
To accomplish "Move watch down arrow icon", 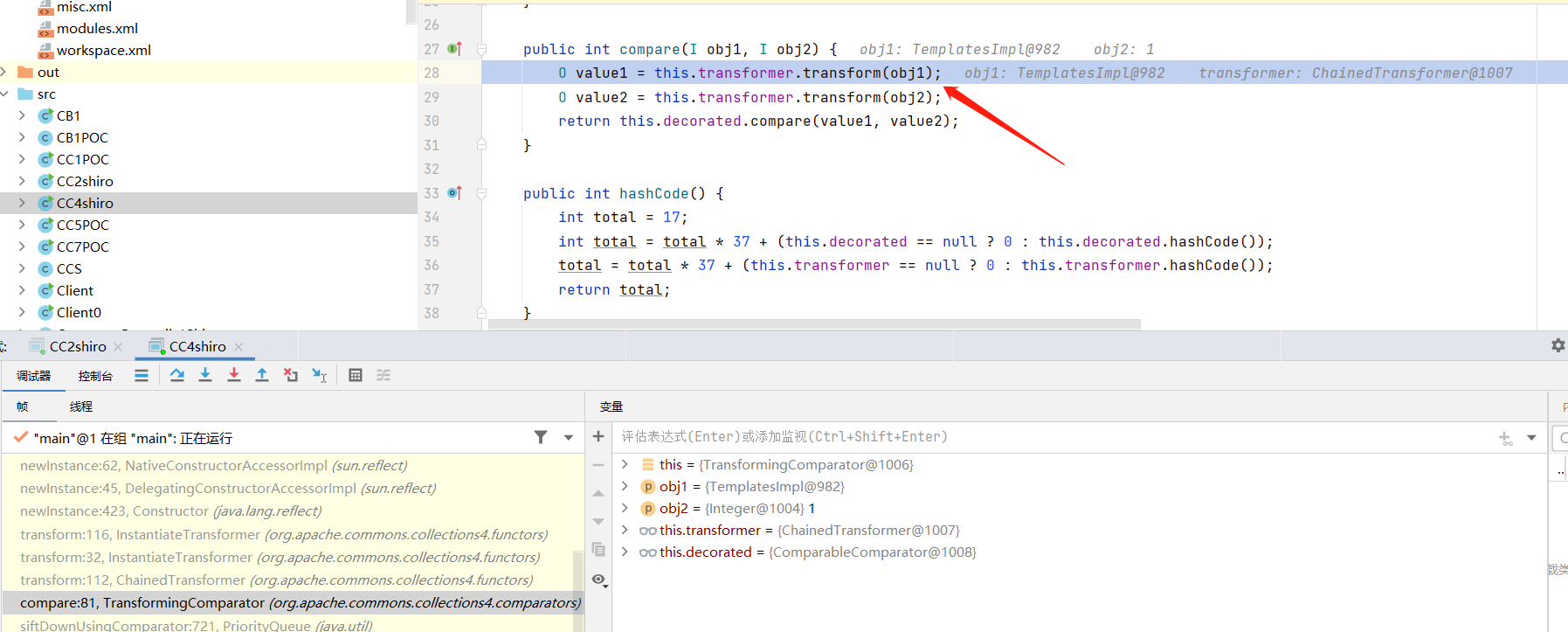I will tap(598, 522).
